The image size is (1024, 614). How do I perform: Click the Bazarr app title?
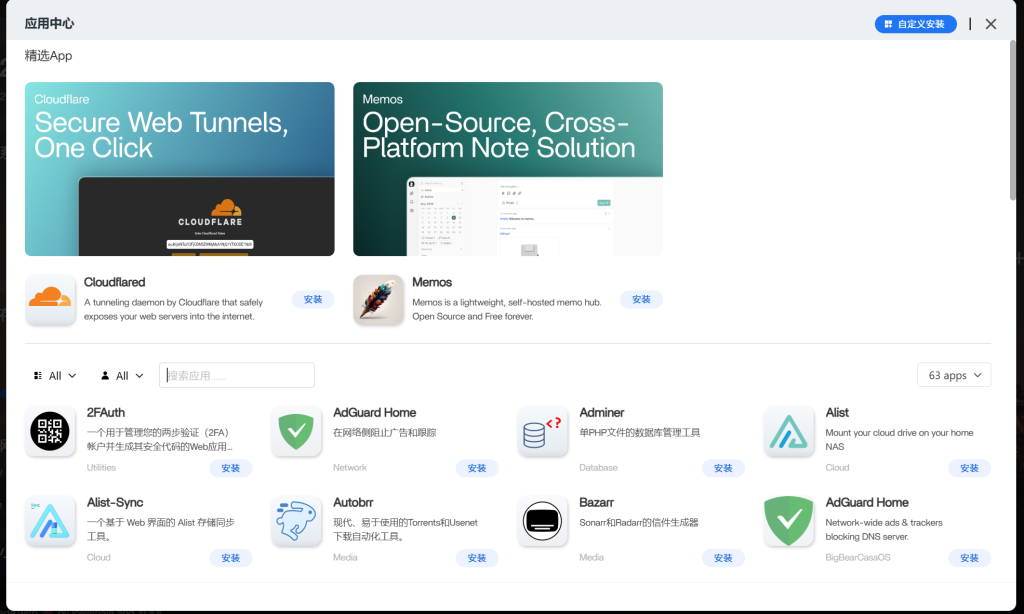[x=596, y=502]
